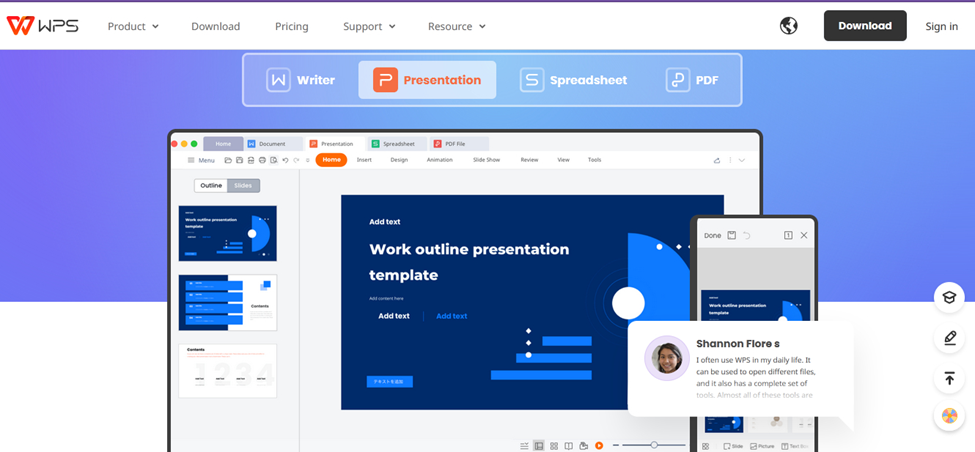
Task: Click the hamburger Menu icon
Action: pos(192,160)
